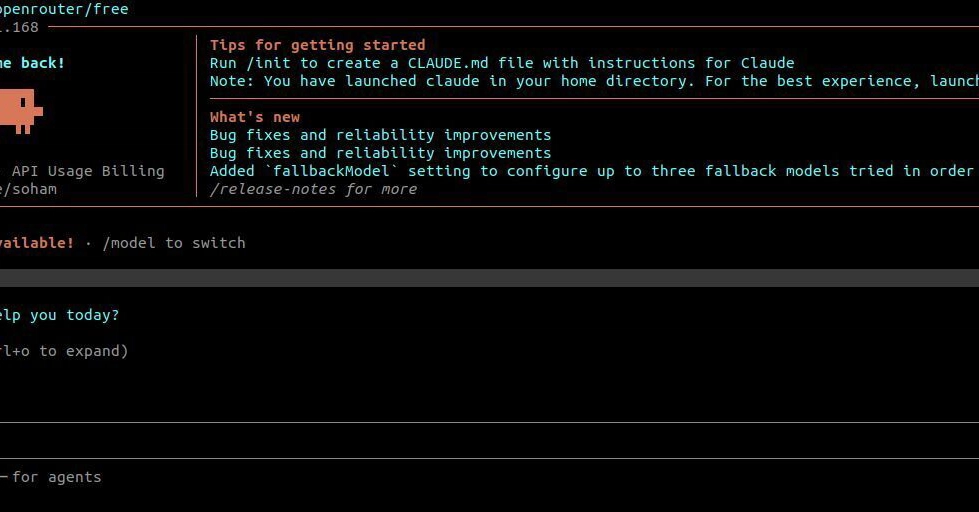Click the second Bug fixes line

point(380,153)
